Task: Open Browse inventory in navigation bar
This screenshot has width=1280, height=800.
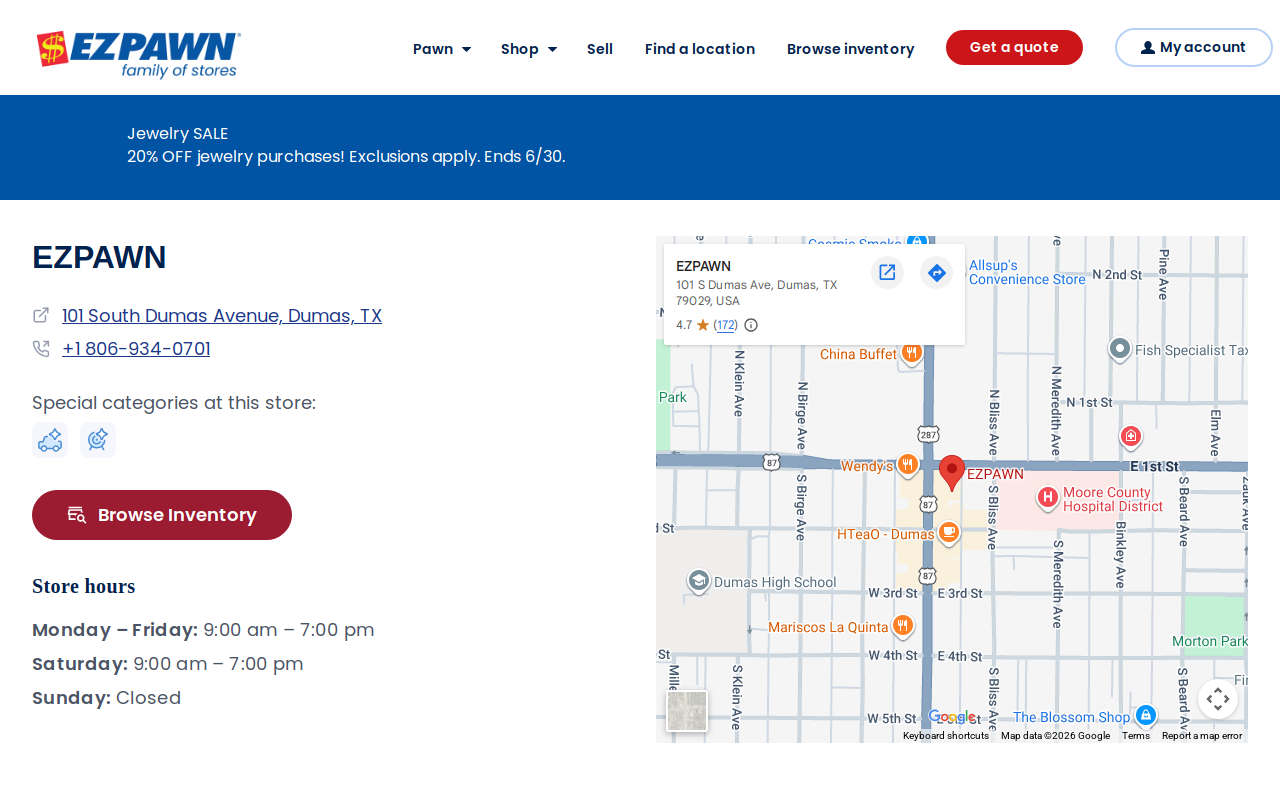Action: pyautogui.click(x=851, y=49)
